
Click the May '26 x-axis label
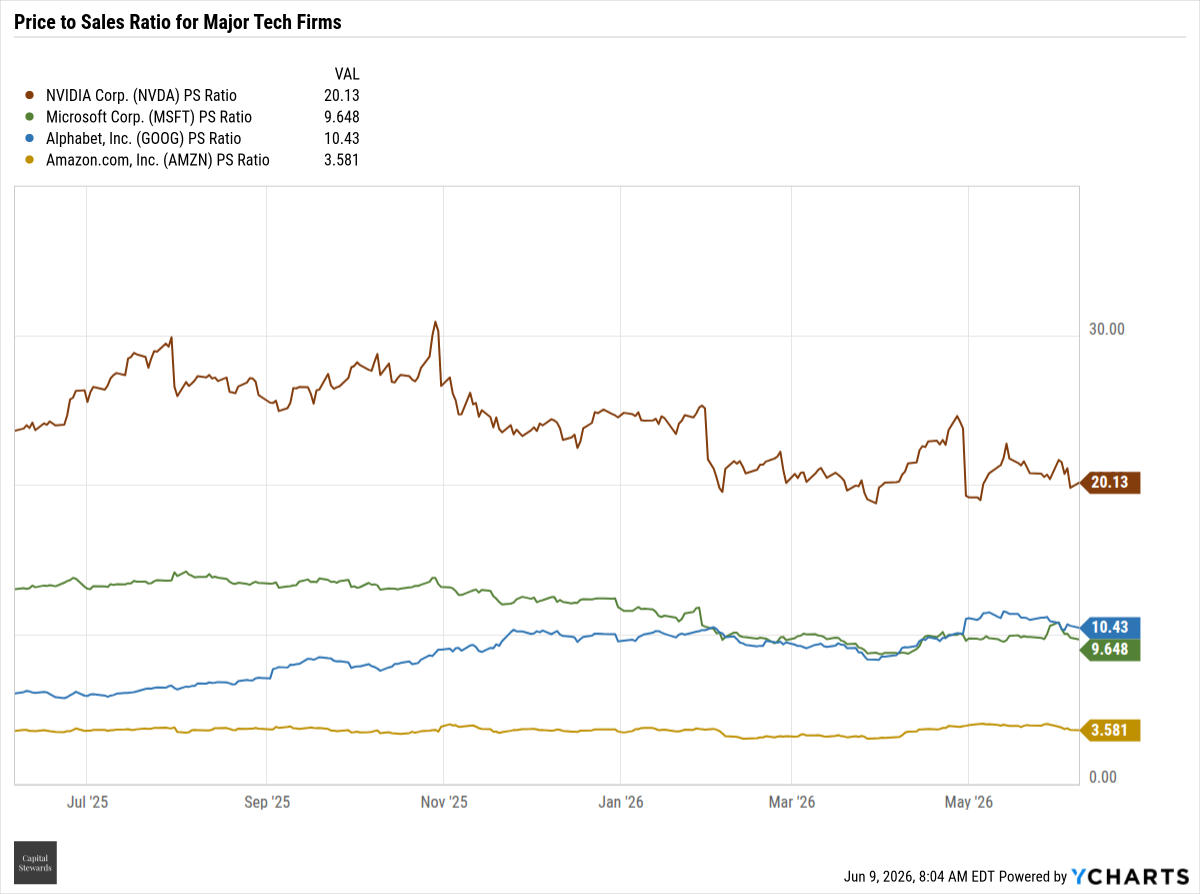tap(969, 802)
